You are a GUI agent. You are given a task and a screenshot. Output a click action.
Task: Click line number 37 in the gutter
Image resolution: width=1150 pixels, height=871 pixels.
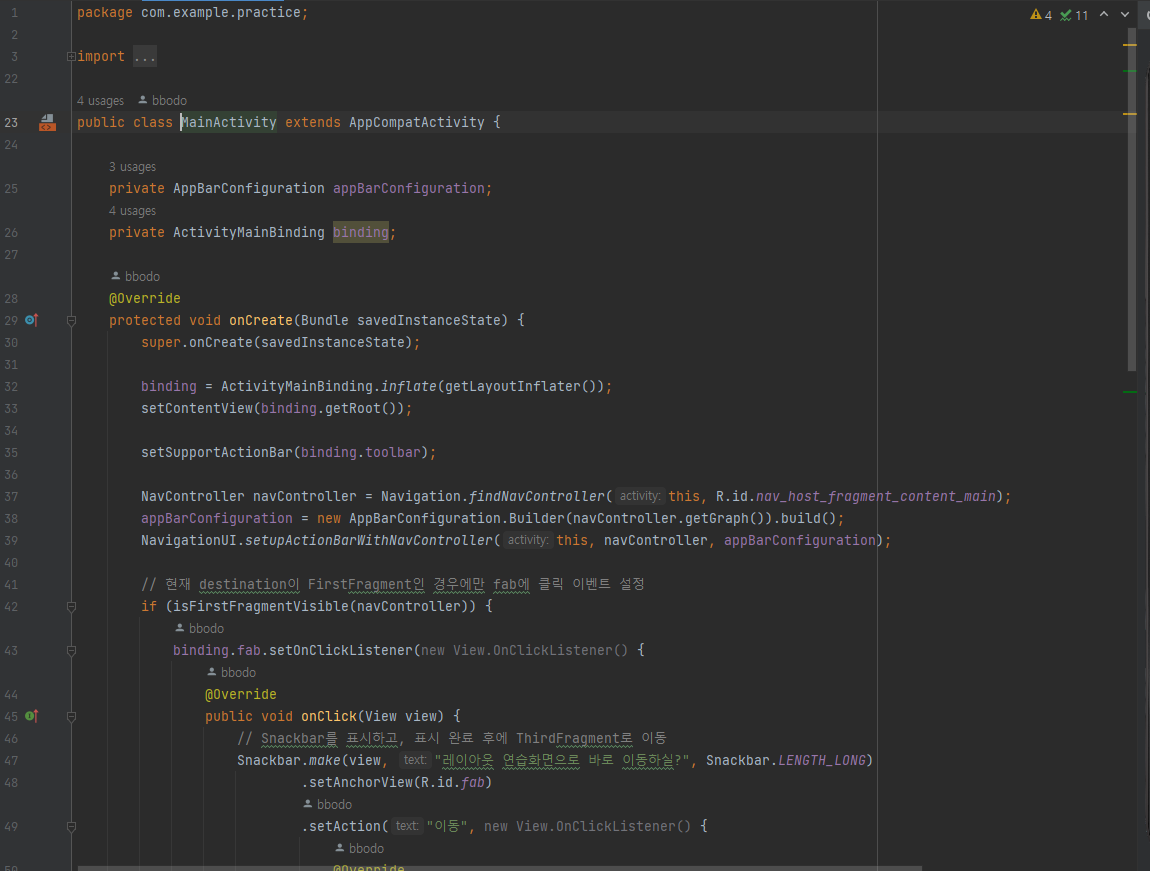coord(11,496)
